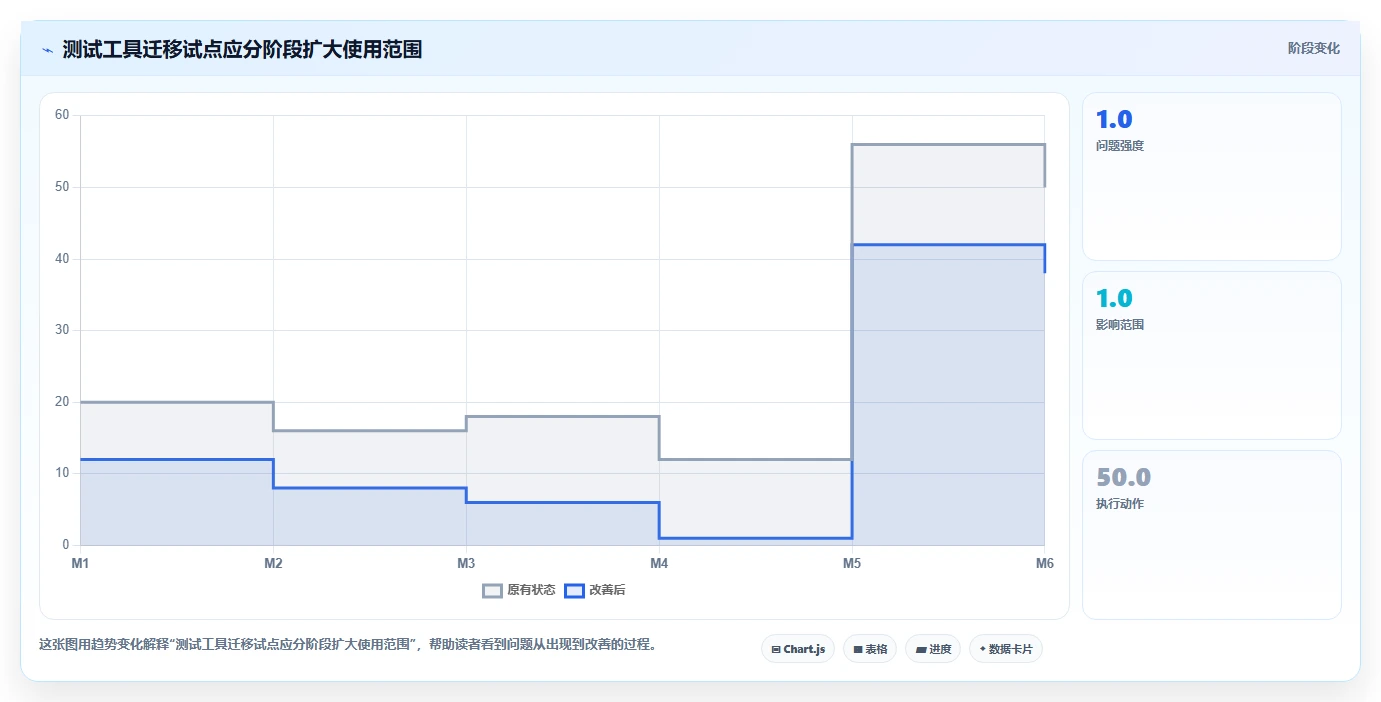This screenshot has width=1381, height=702.
Task: Click the 20 y-axis label
Action: click(x=62, y=402)
